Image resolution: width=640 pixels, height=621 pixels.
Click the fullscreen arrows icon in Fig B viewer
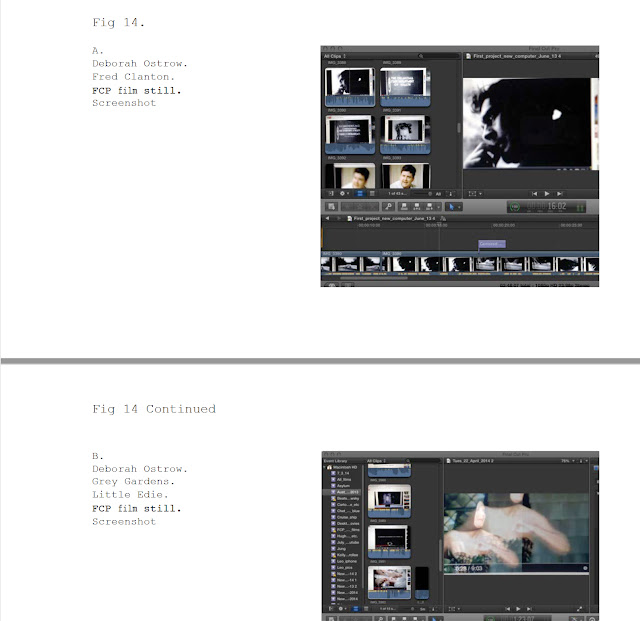[x=579, y=609]
